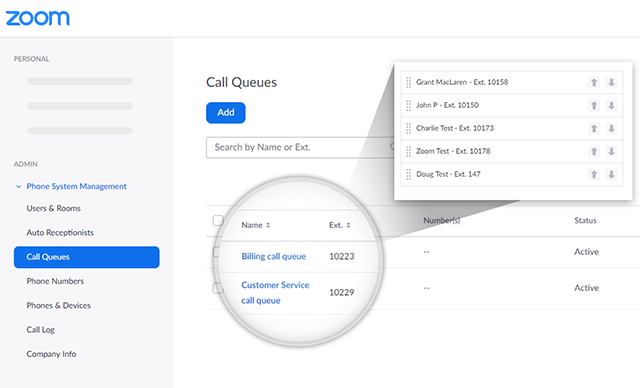Viewport: 640px width, 388px height.
Task: Click Zoom Test down arrow
Action: coord(611,151)
